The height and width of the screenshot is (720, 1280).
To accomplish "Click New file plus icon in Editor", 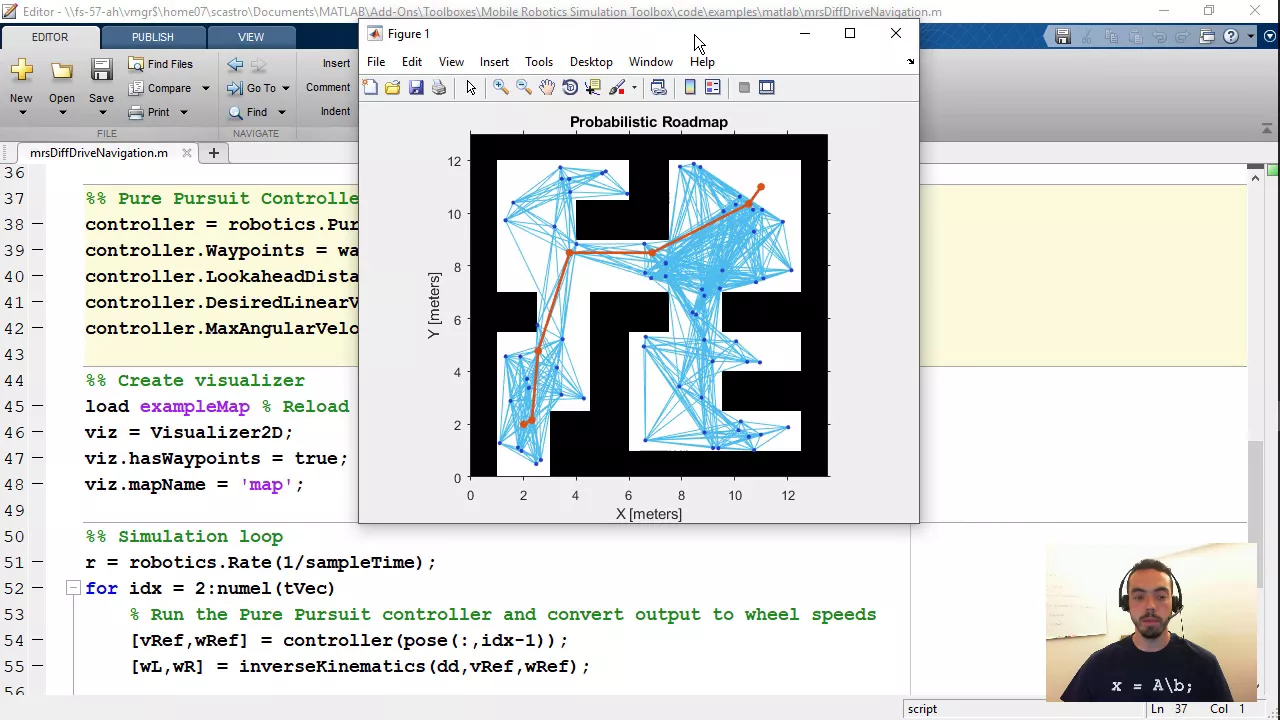I will (x=21, y=70).
